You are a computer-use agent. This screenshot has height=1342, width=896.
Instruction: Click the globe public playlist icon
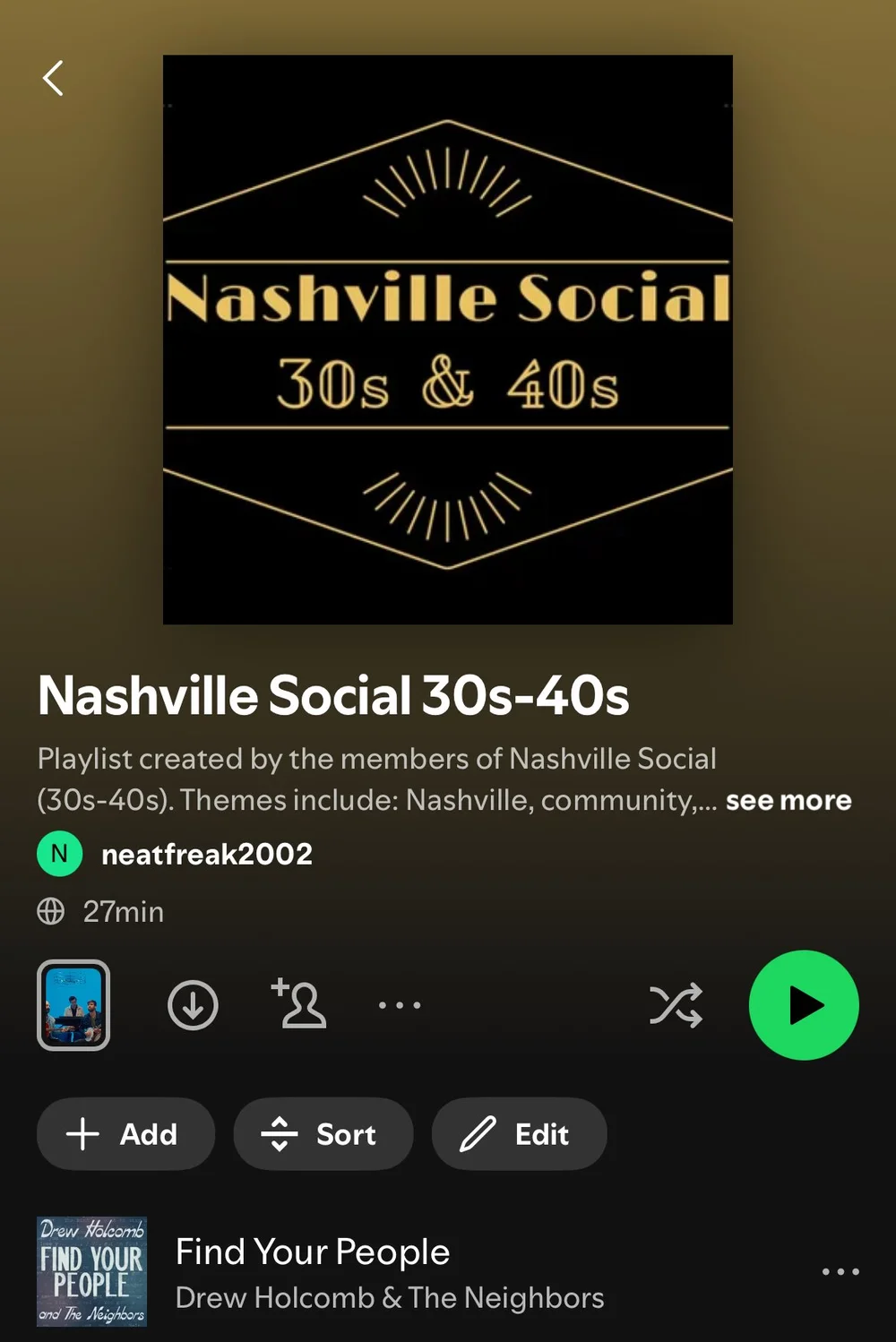tap(51, 911)
